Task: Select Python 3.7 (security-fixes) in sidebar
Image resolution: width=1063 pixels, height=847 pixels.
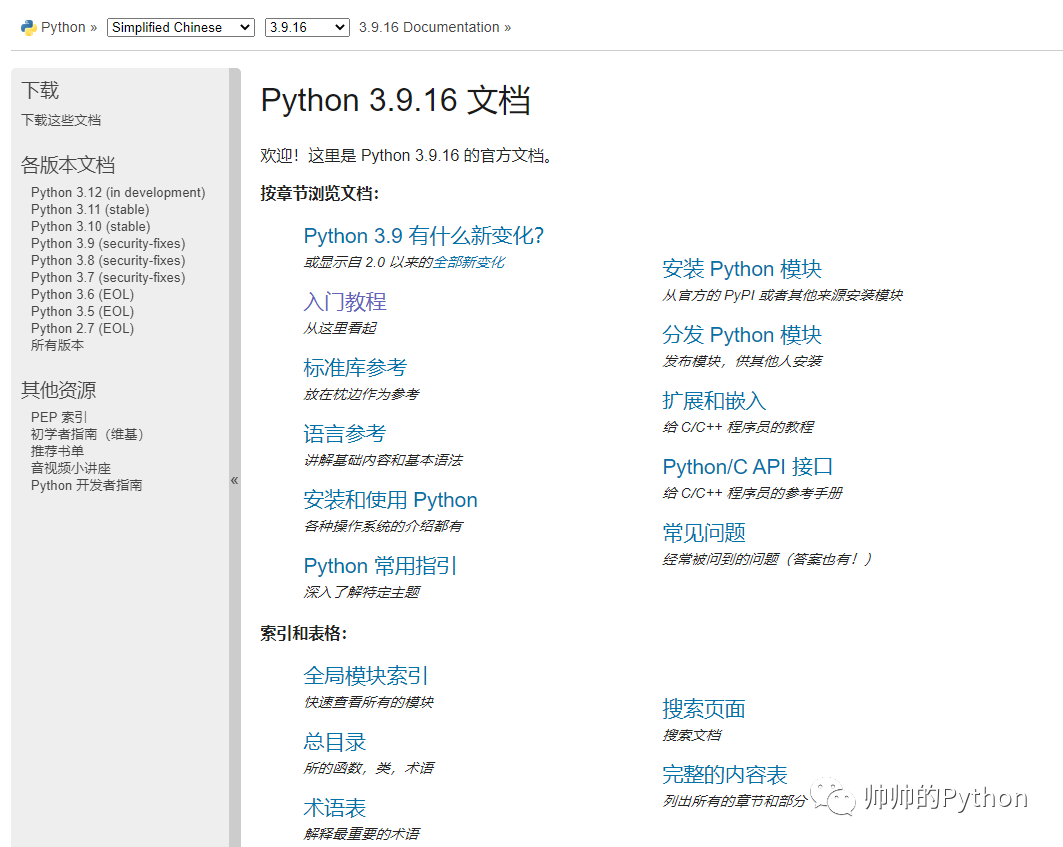Action: point(108,277)
